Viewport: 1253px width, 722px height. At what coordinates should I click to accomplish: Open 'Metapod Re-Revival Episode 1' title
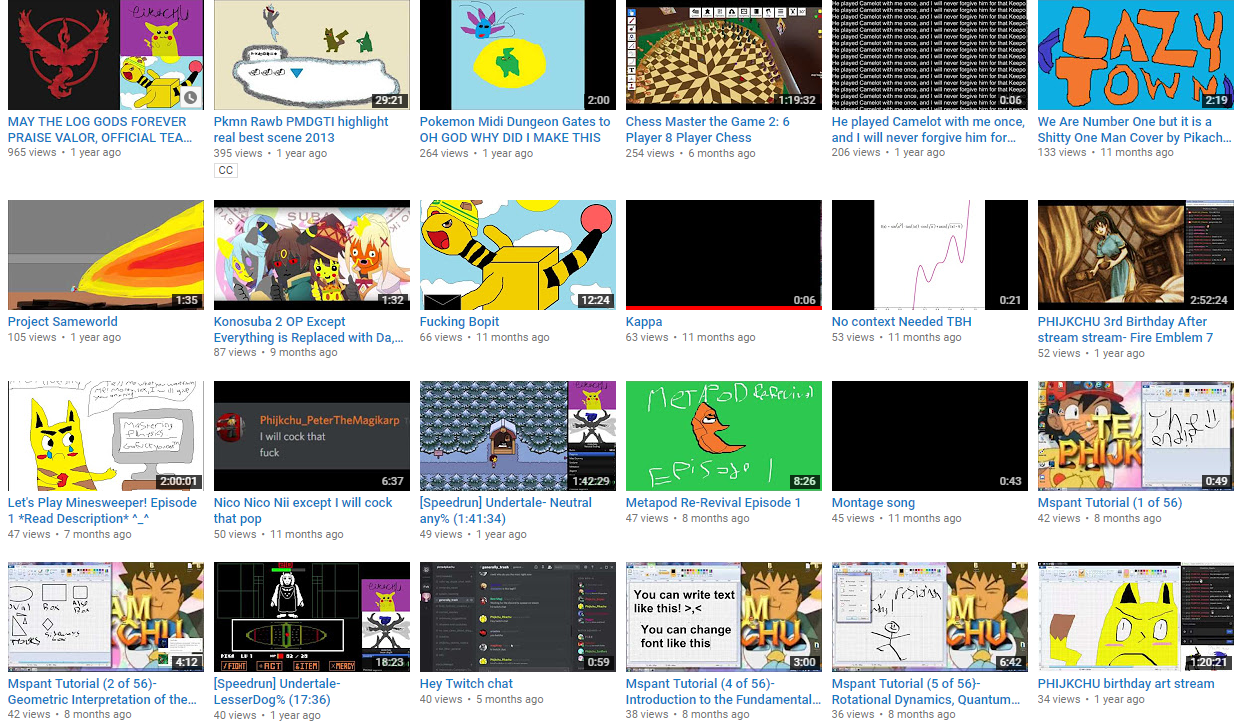713,503
